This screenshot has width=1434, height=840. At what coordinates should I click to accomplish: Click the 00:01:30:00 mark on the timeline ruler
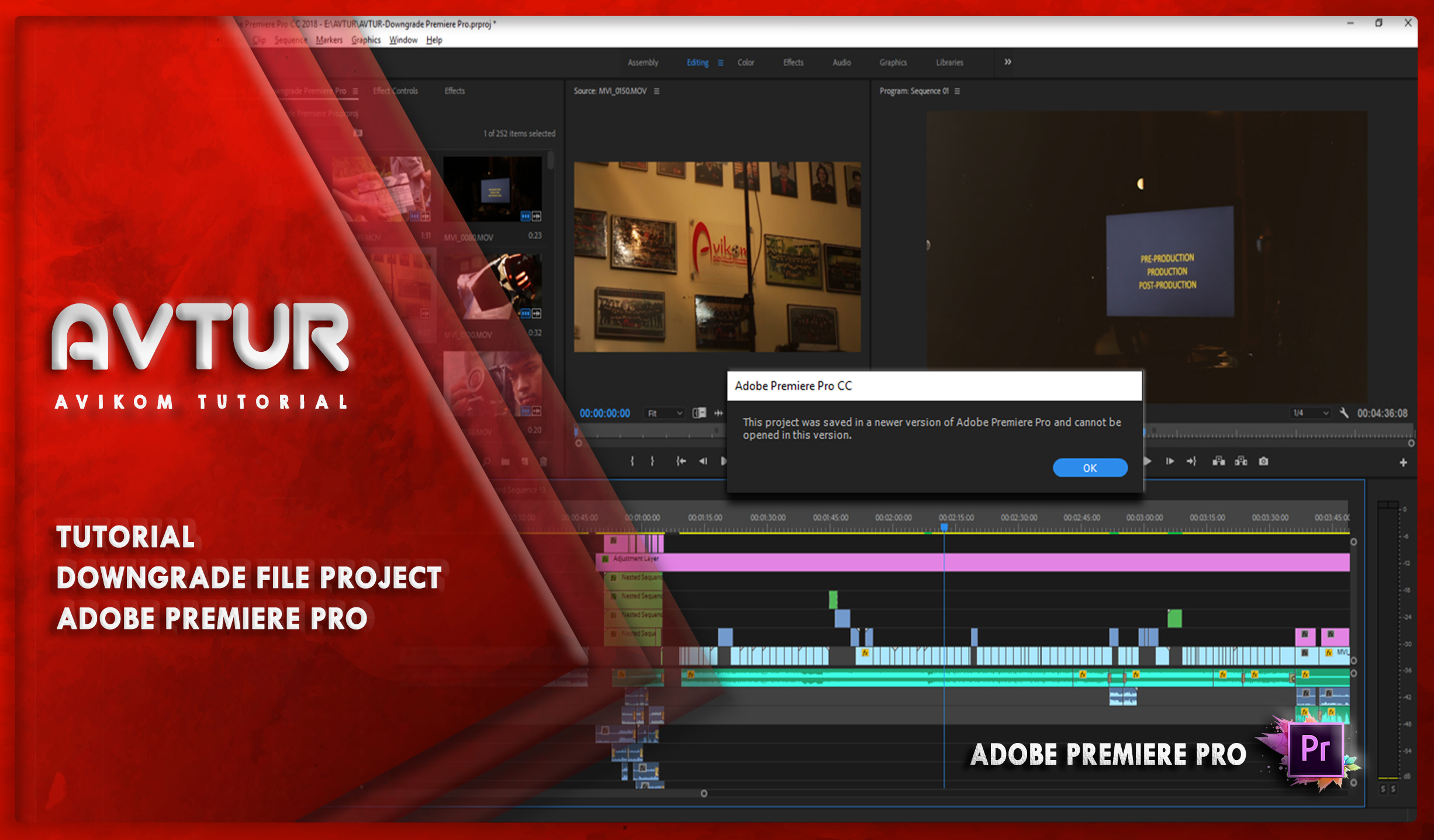[x=768, y=517]
